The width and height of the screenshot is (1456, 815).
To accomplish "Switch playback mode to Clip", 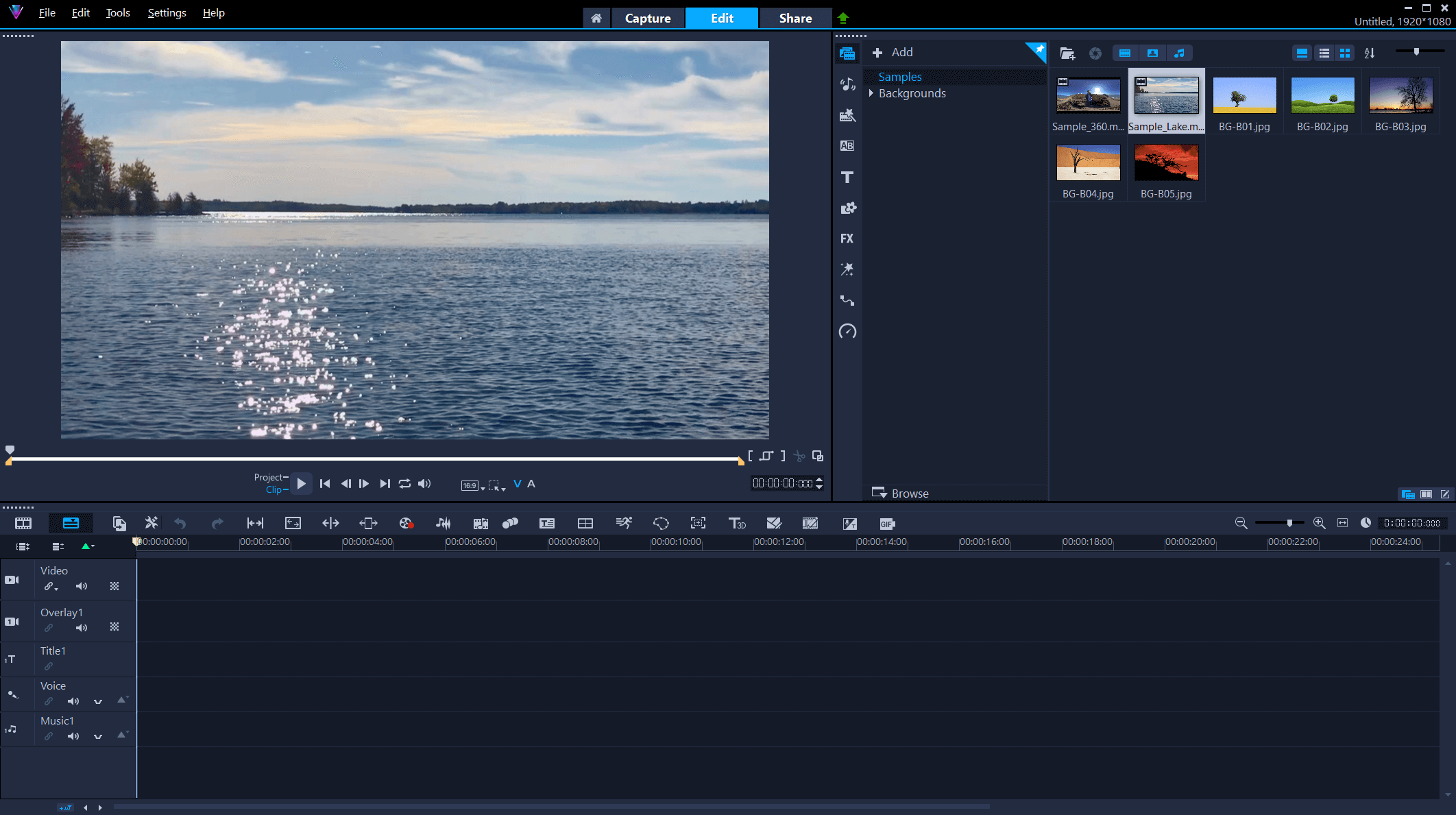I will pyautogui.click(x=276, y=489).
